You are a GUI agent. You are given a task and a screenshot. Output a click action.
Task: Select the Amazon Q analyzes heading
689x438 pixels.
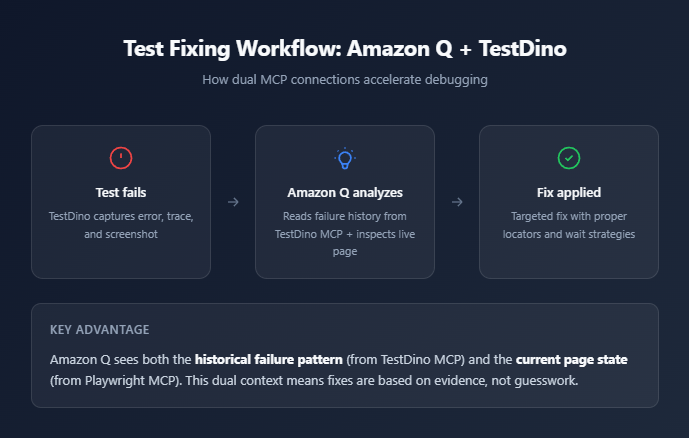click(x=344, y=192)
